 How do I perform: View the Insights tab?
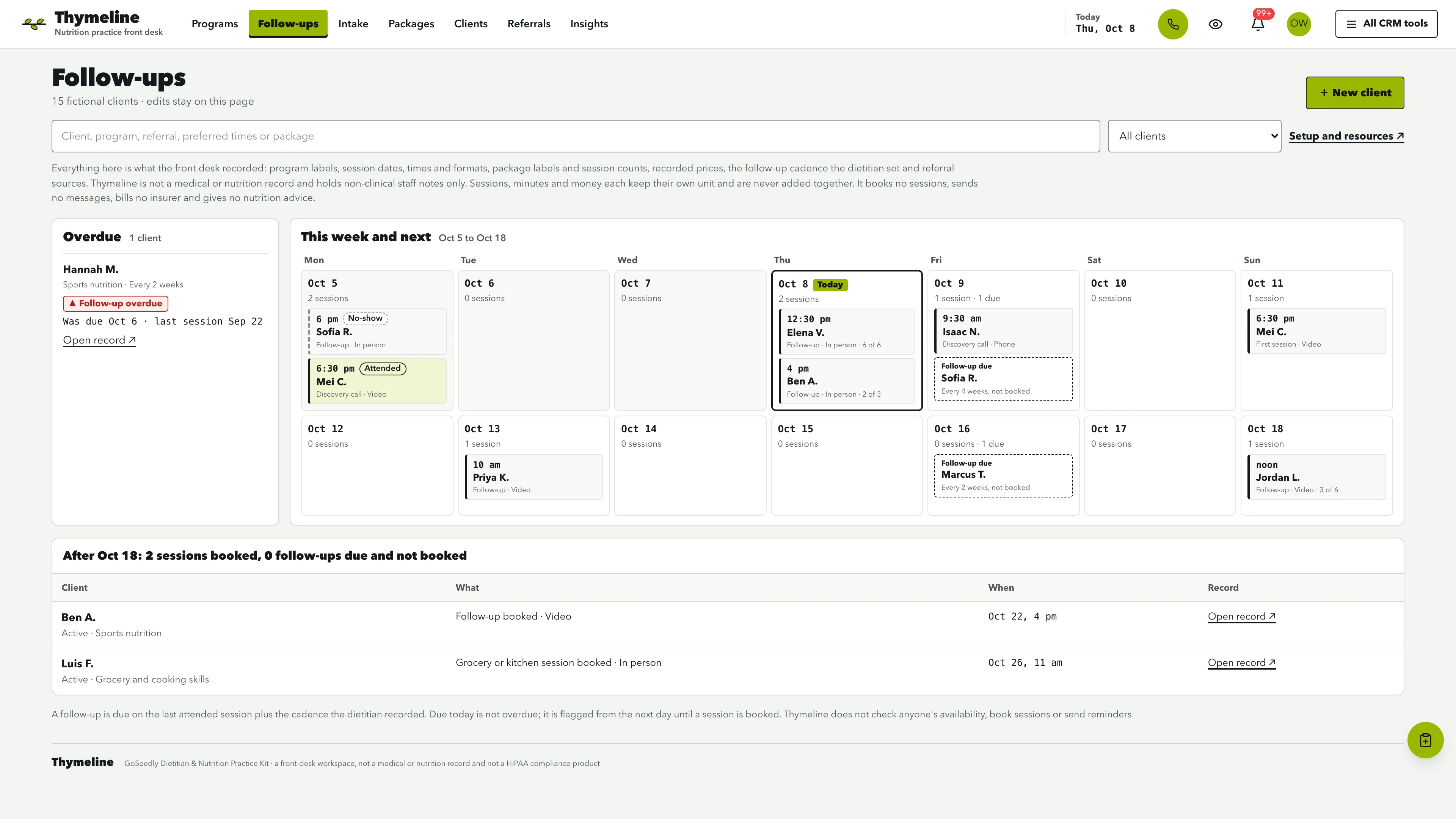pos(589,24)
